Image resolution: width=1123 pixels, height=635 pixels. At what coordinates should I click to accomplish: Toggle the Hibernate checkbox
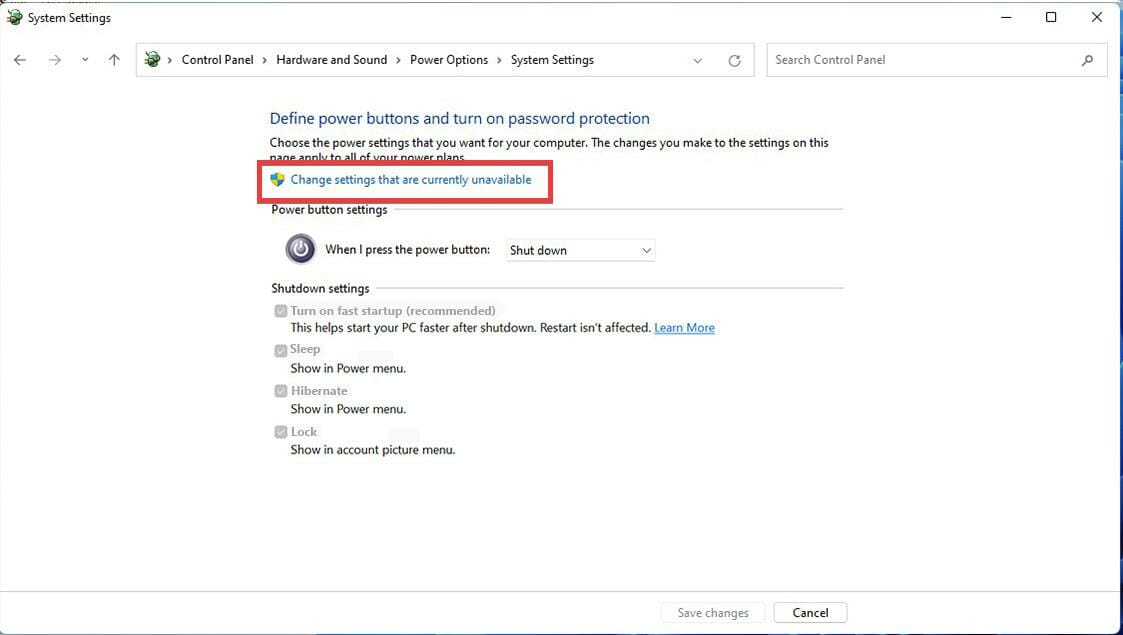coord(281,390)
